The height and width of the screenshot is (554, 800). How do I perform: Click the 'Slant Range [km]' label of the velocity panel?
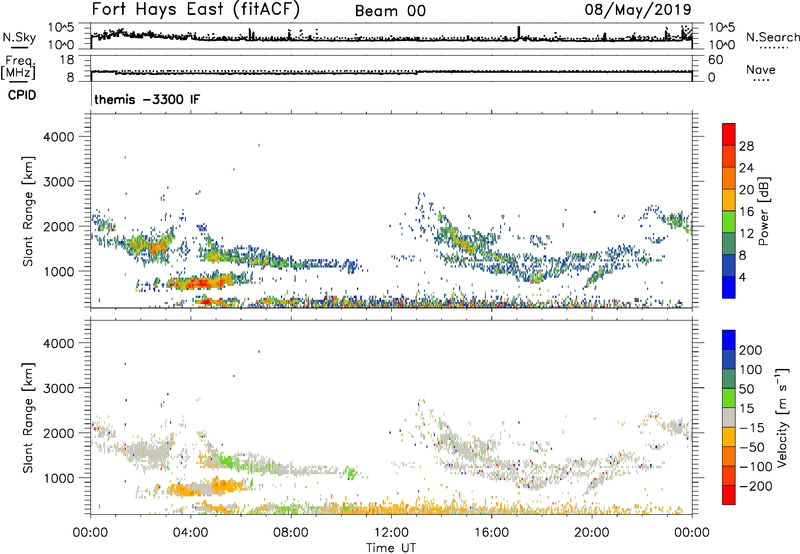tap(28, 418)
